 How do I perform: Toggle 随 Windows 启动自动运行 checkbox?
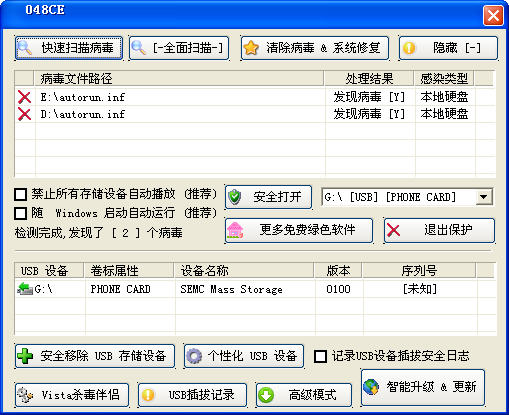(21, 213)
